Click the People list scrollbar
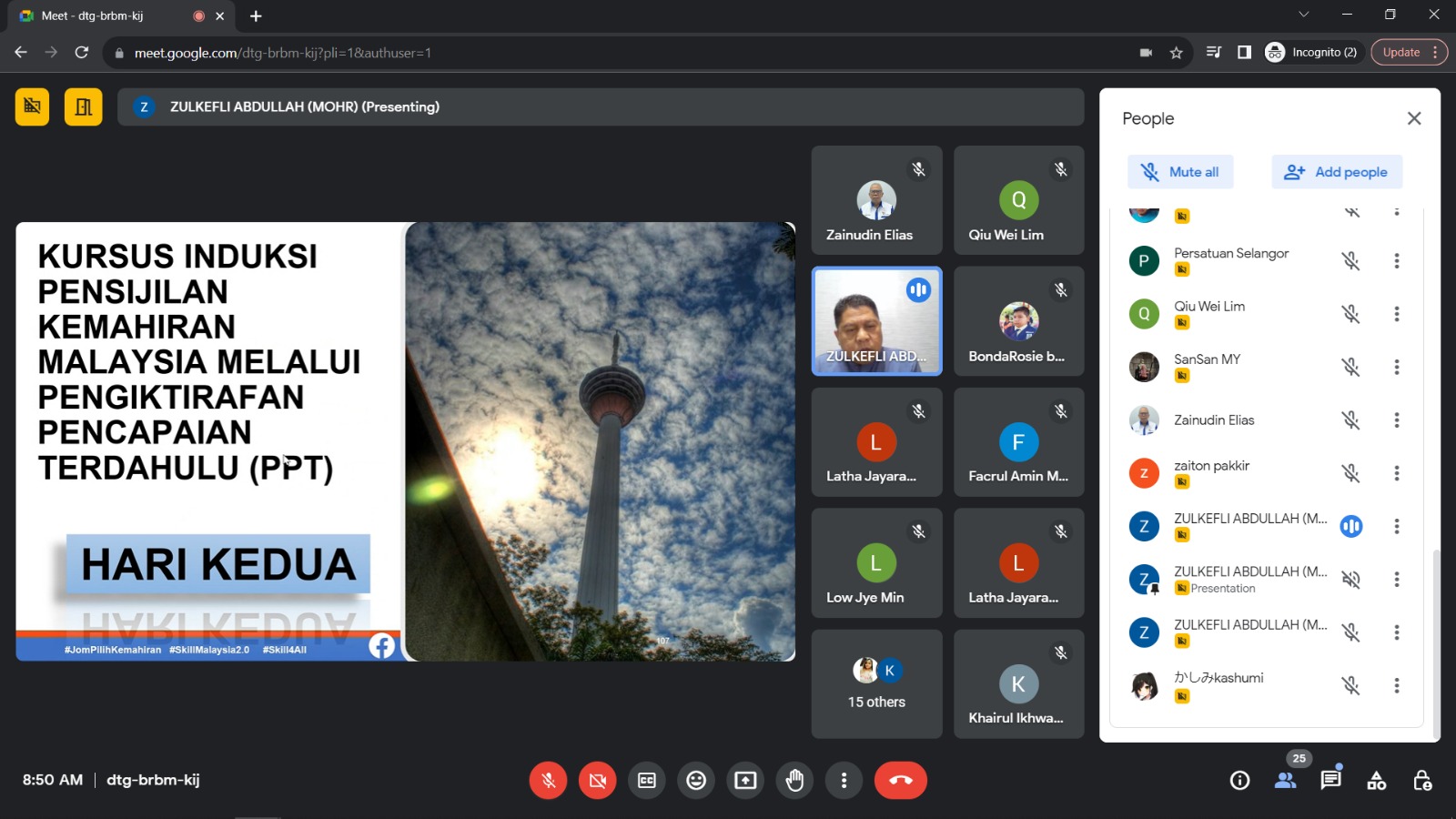Viewport: 1456px width, 819px height. [1436, 637]
